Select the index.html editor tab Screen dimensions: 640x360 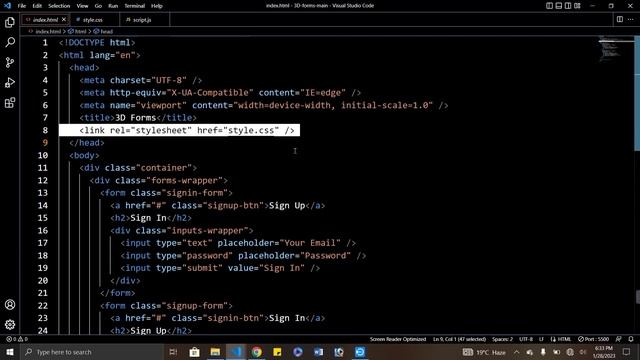(45, 20)
